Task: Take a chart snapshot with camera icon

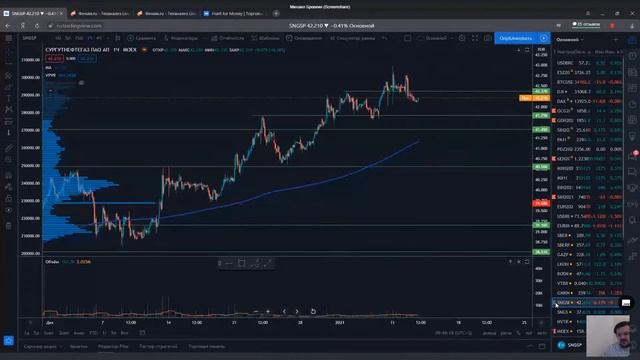Action: tap(488, 38)
